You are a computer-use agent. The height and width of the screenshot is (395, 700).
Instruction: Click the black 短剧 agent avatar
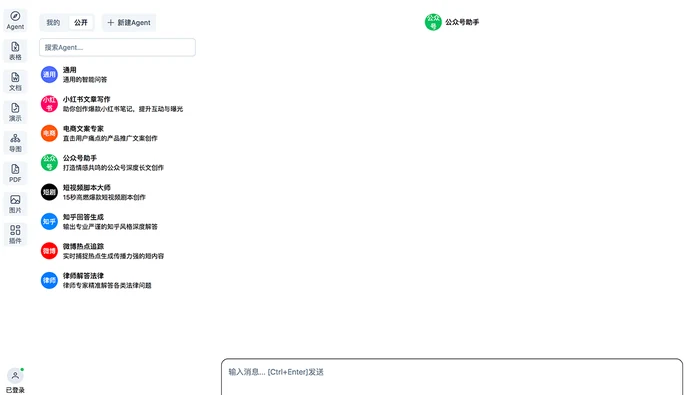49,192
